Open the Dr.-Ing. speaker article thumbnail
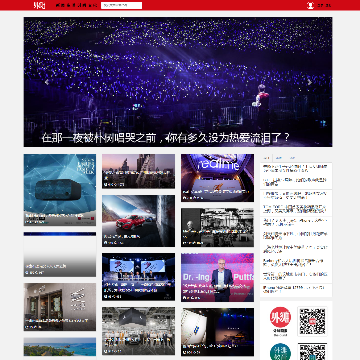The width and height of the screenshot is (360, 360). coord(217,277)
